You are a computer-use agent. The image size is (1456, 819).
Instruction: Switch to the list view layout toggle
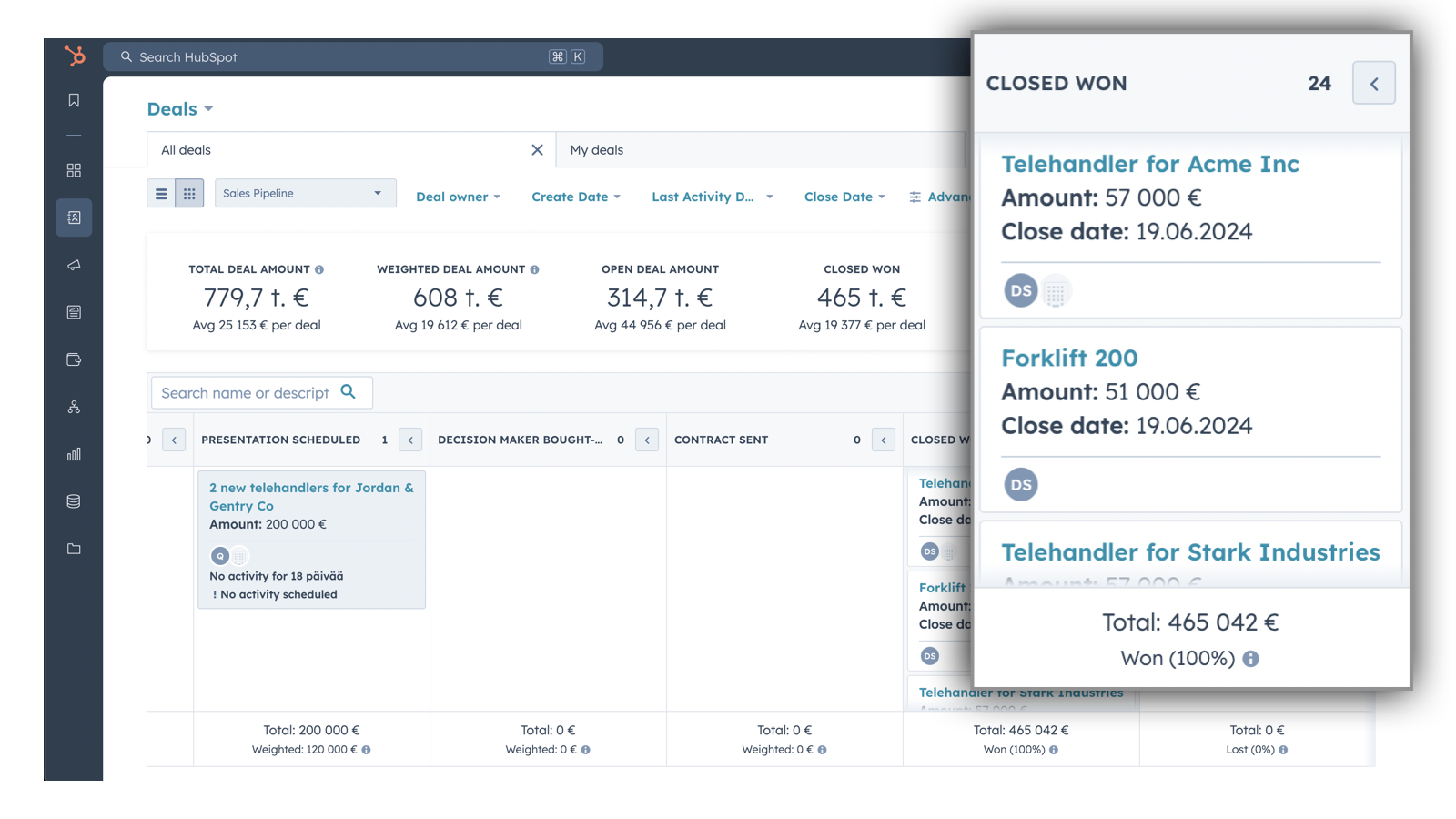pyautogui.click(x=161, y=193)
